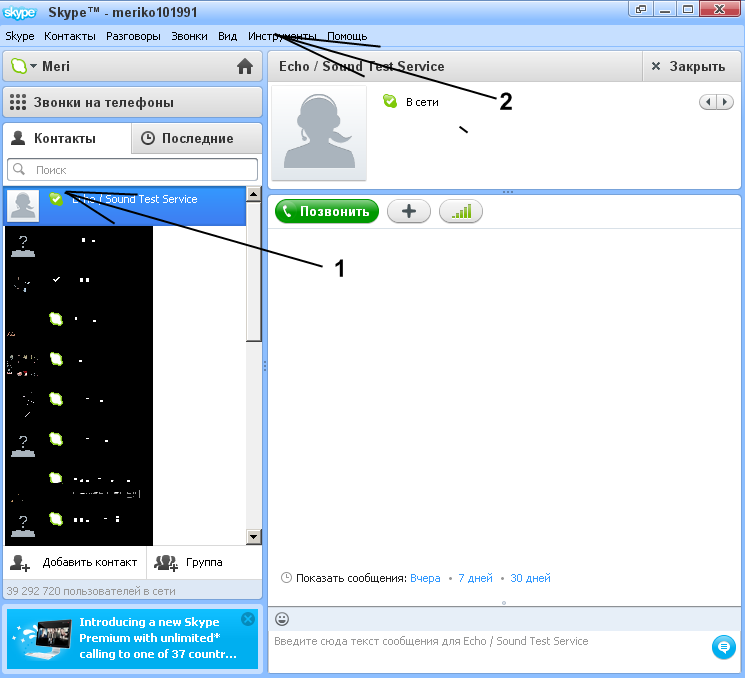The height and width of the screenshot is (678, 745).
Task: Show messages from Вчера
Action: pyautogui.click(x=425, y=578)
